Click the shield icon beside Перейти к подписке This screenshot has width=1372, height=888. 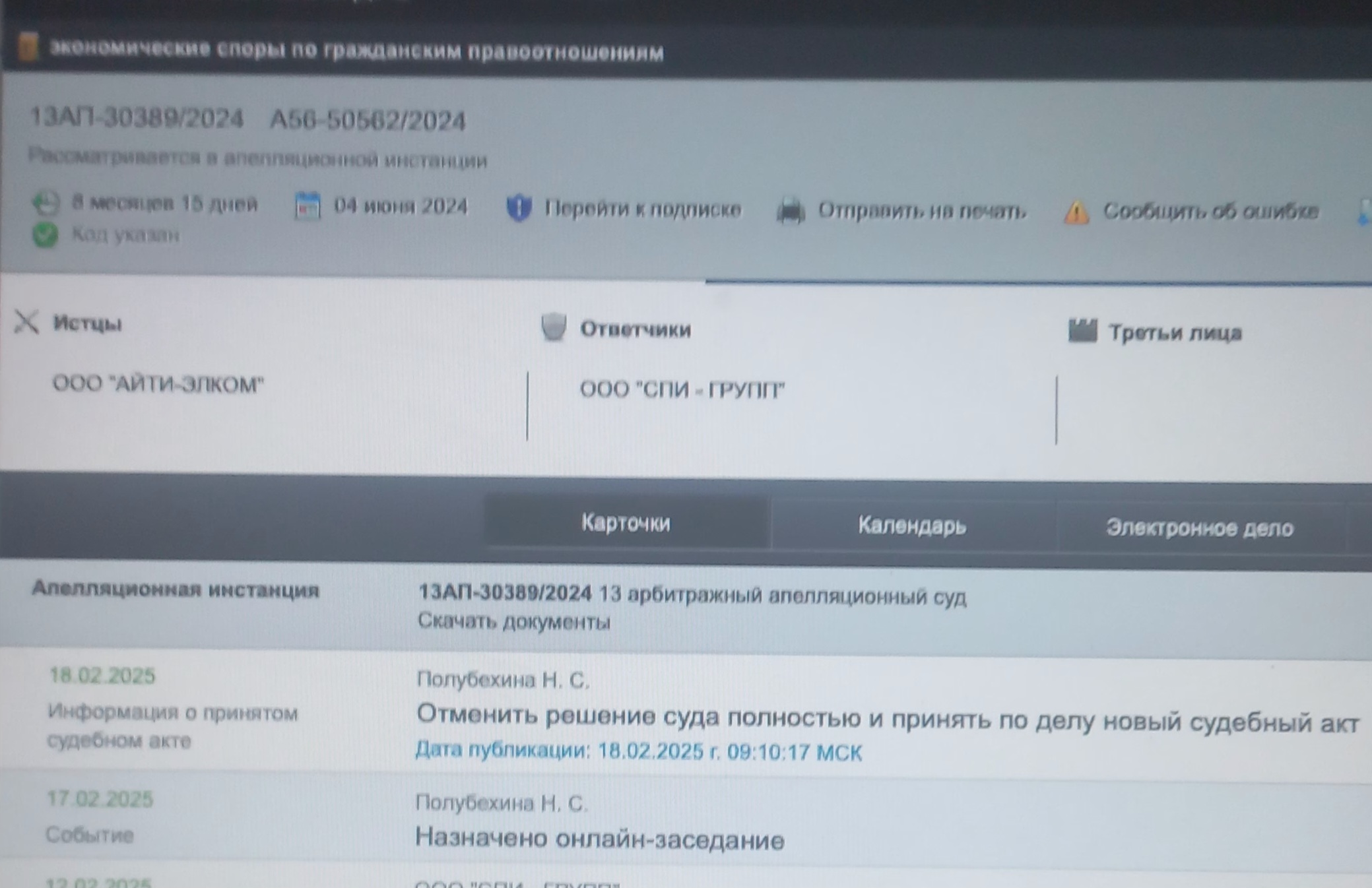(519, 209)
